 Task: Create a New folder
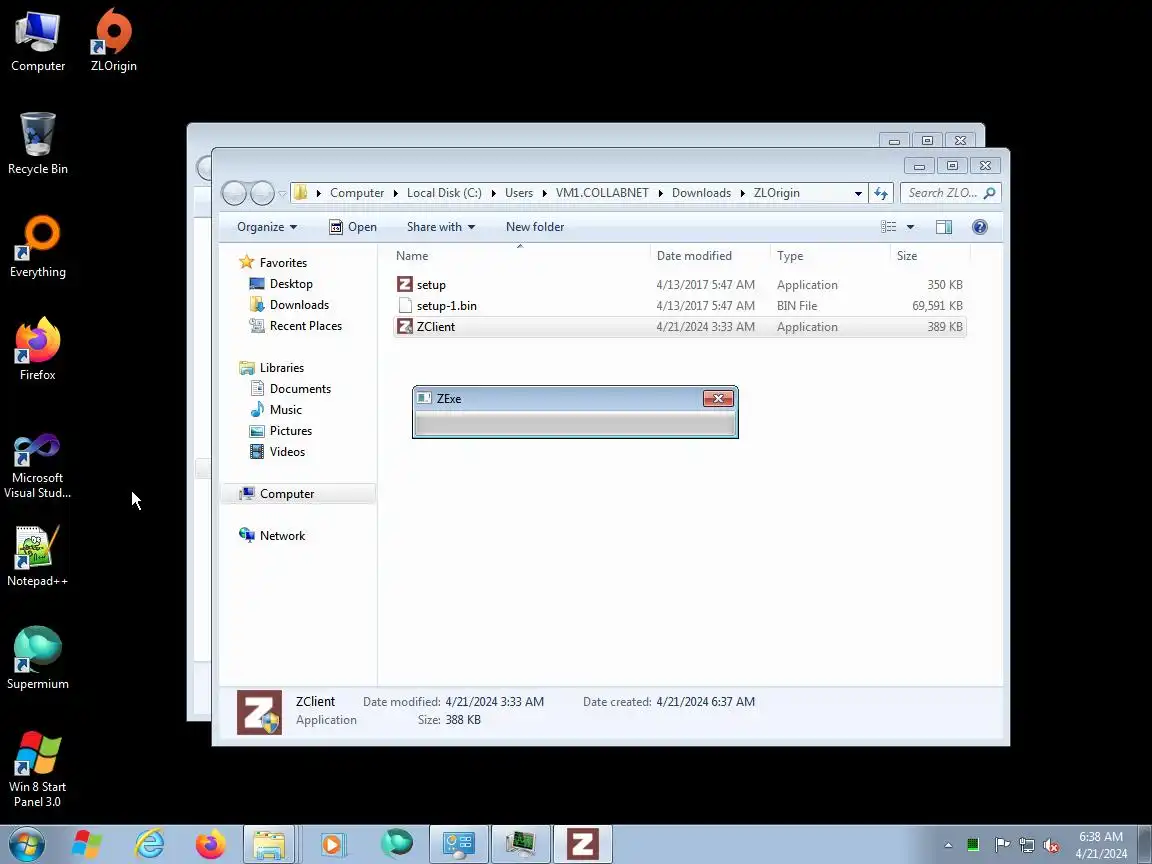[x=535, y=227]
